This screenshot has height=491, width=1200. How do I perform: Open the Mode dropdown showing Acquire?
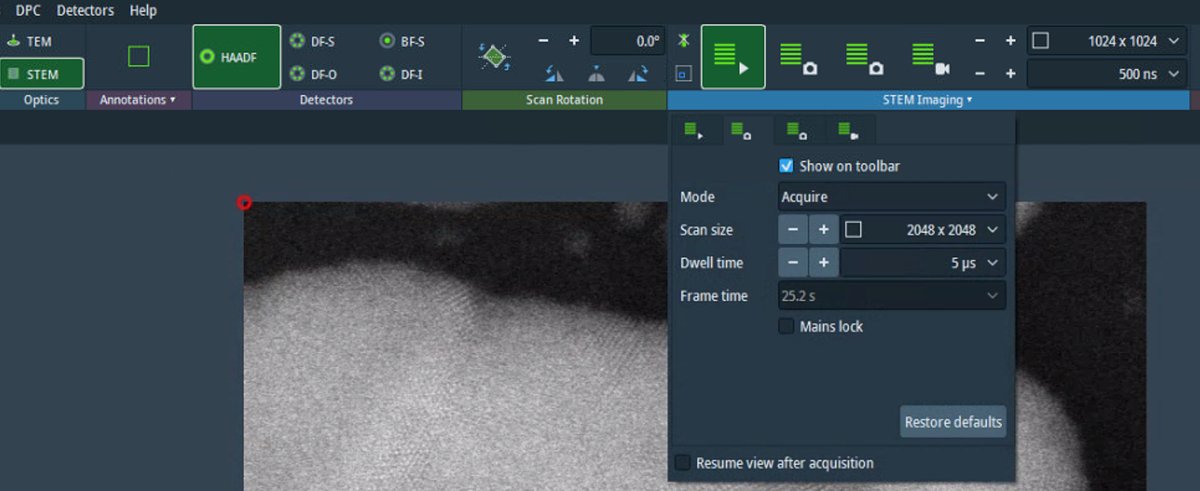(892, 197)
